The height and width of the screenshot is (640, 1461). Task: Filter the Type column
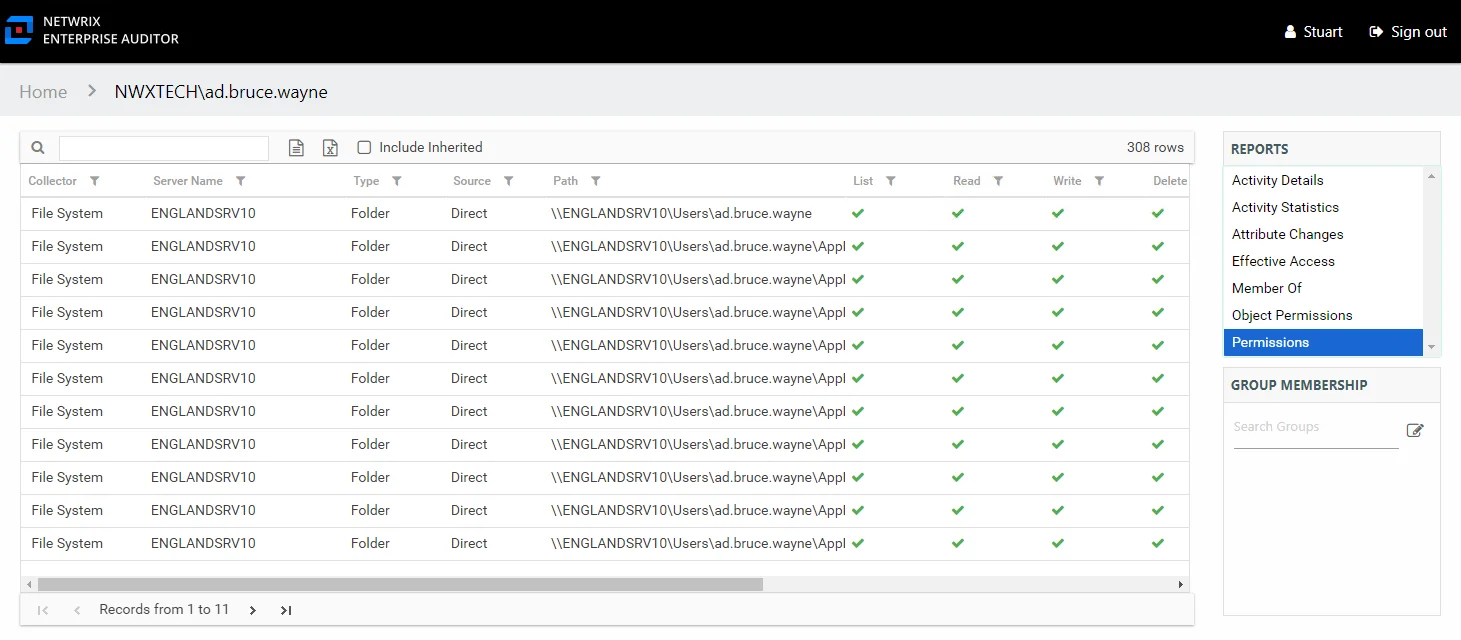pyautogui.click(x=397, y=181)
